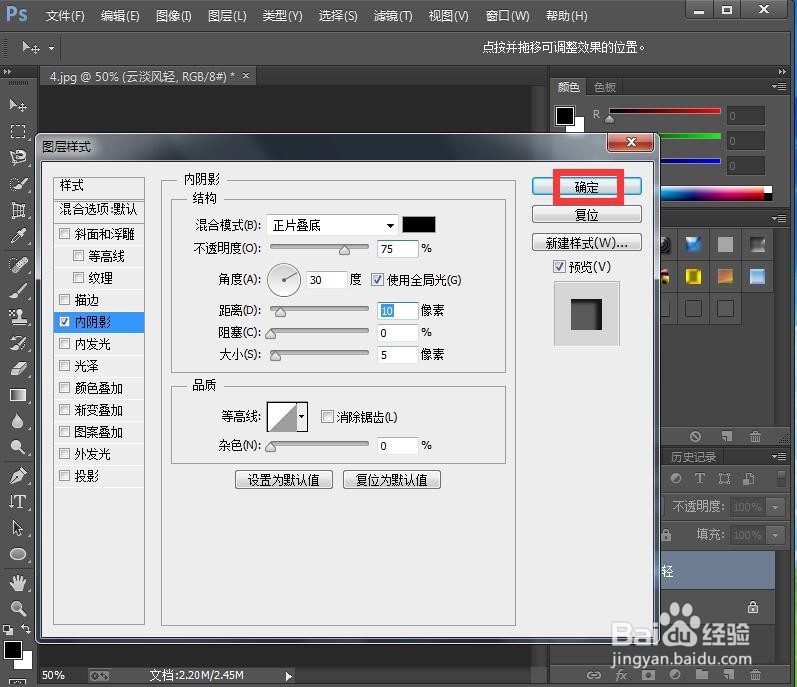Click 新建样式(W)... button
797x687 pixels.
click(x=587, y=242)
